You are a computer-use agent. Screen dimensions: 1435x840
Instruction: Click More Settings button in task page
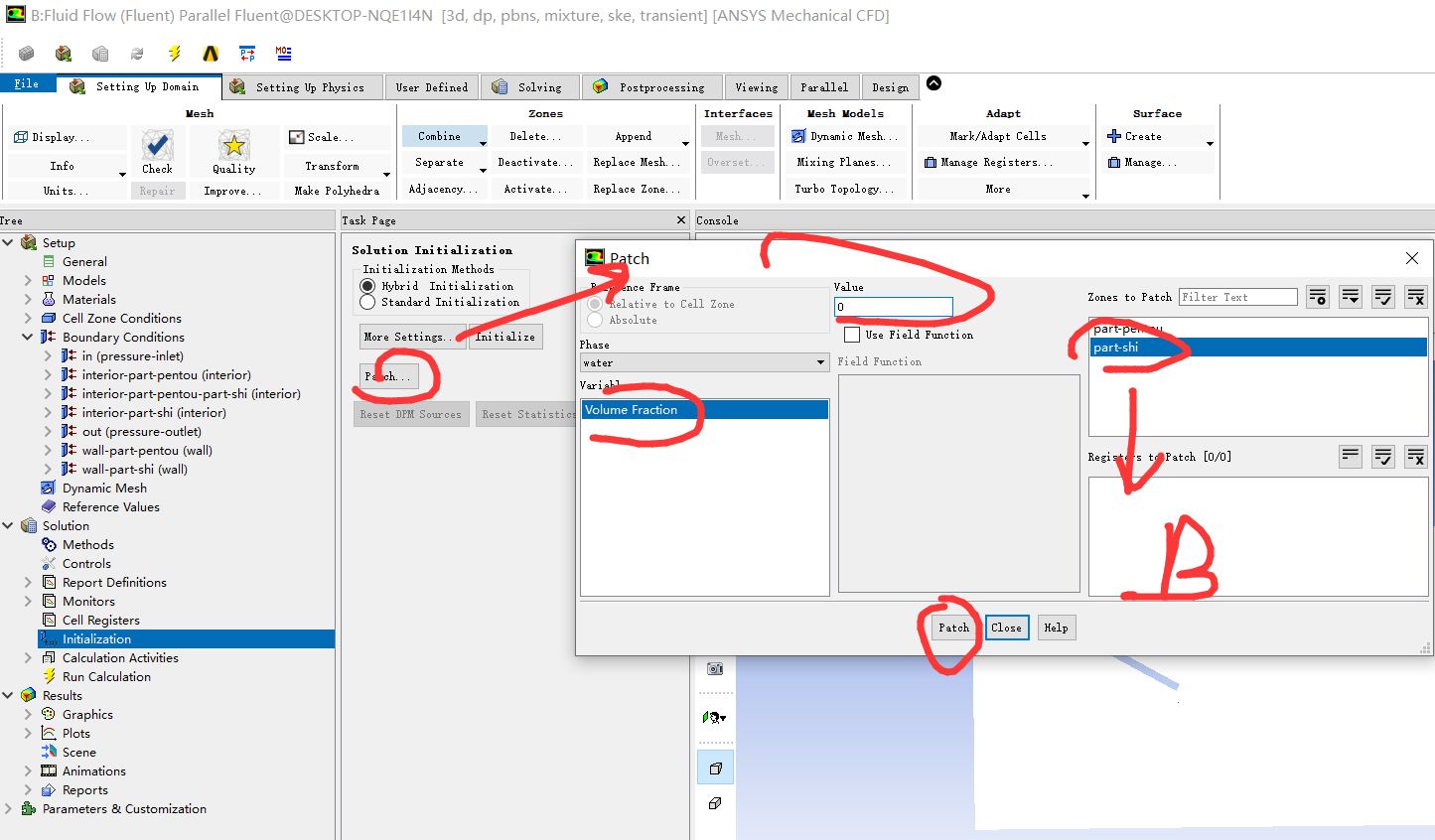(x=412, y=337)
